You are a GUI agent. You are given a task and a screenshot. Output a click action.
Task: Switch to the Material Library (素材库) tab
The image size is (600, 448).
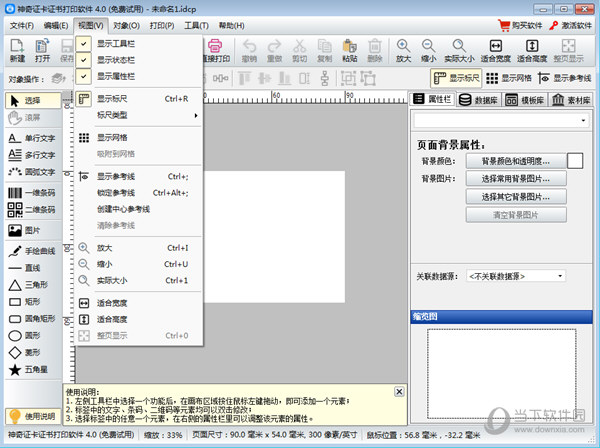pyautogui.click(x=572, y=100)
